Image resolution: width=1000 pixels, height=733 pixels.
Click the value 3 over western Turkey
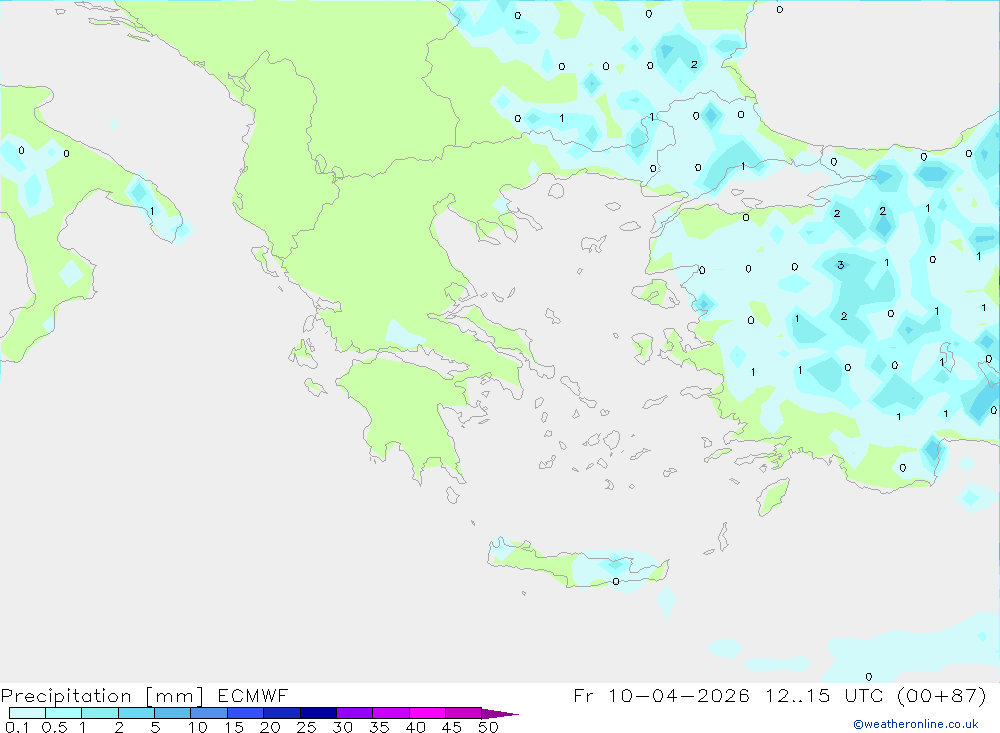coord(841,265)
